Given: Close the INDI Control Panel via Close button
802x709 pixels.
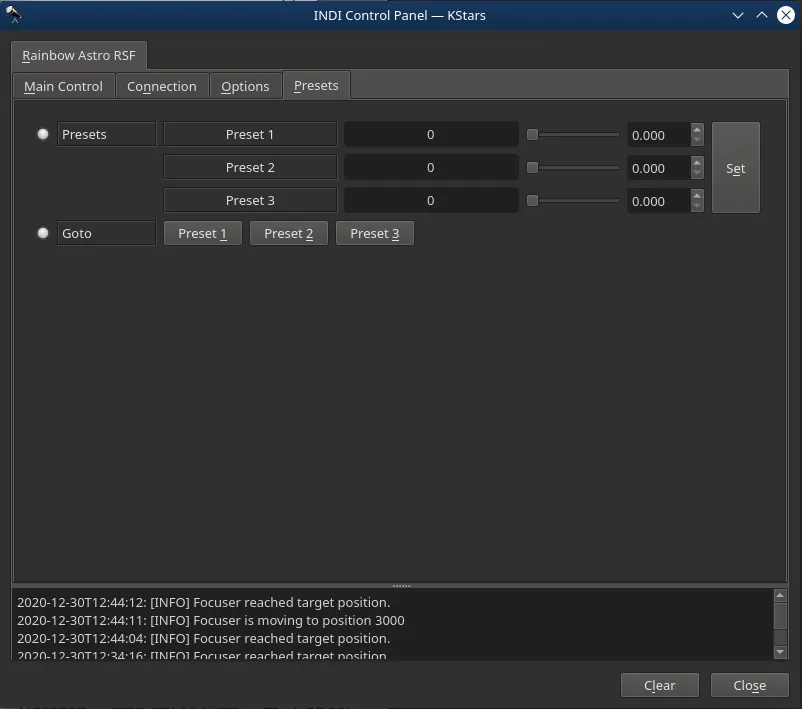Looking at the screenshot, I should pos(749,685).
